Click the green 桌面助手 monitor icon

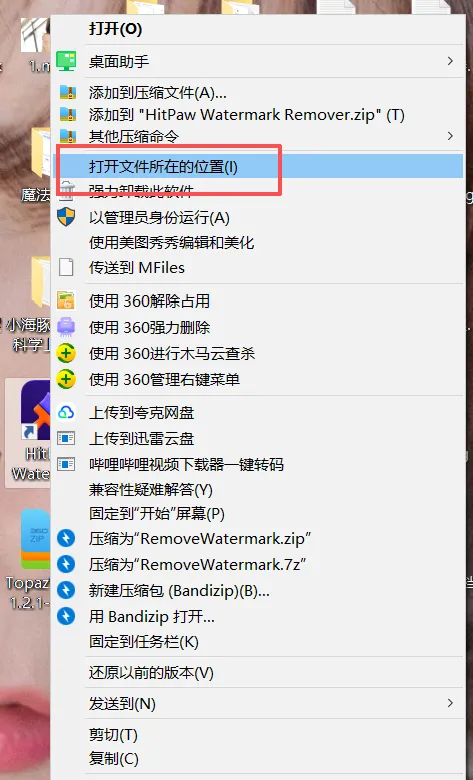[66, 61]
